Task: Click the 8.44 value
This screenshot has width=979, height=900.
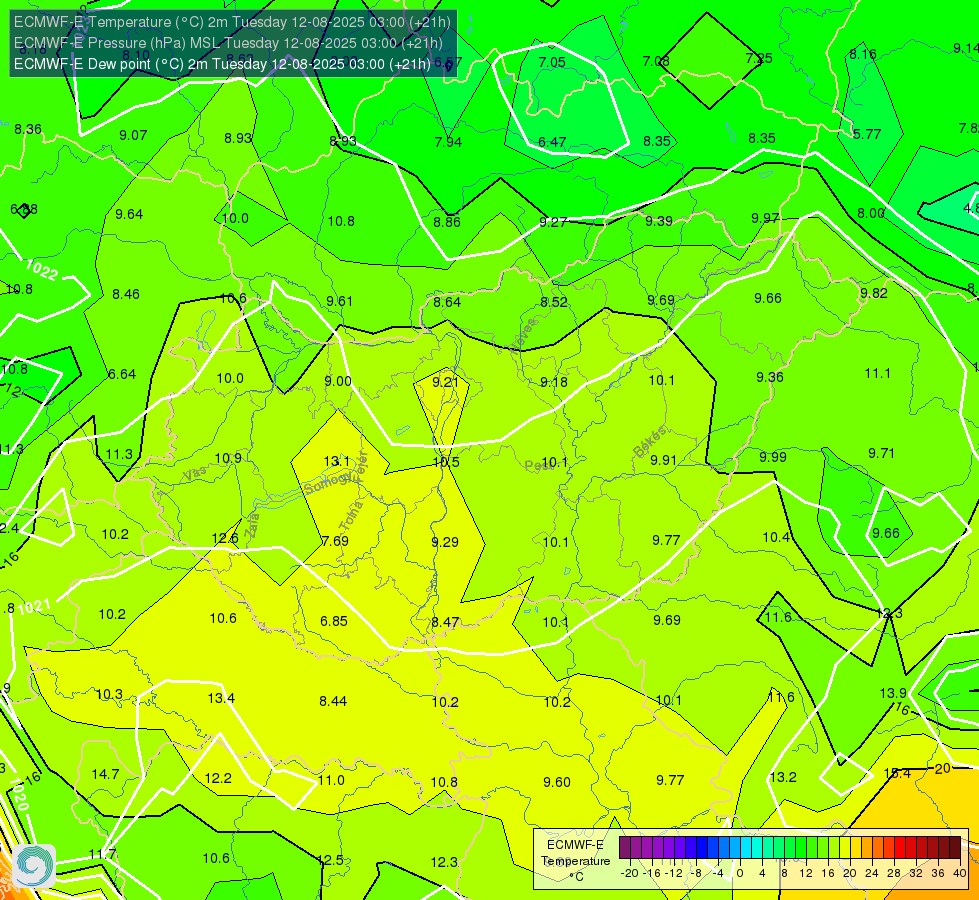Action: click(x=333, y=701)
